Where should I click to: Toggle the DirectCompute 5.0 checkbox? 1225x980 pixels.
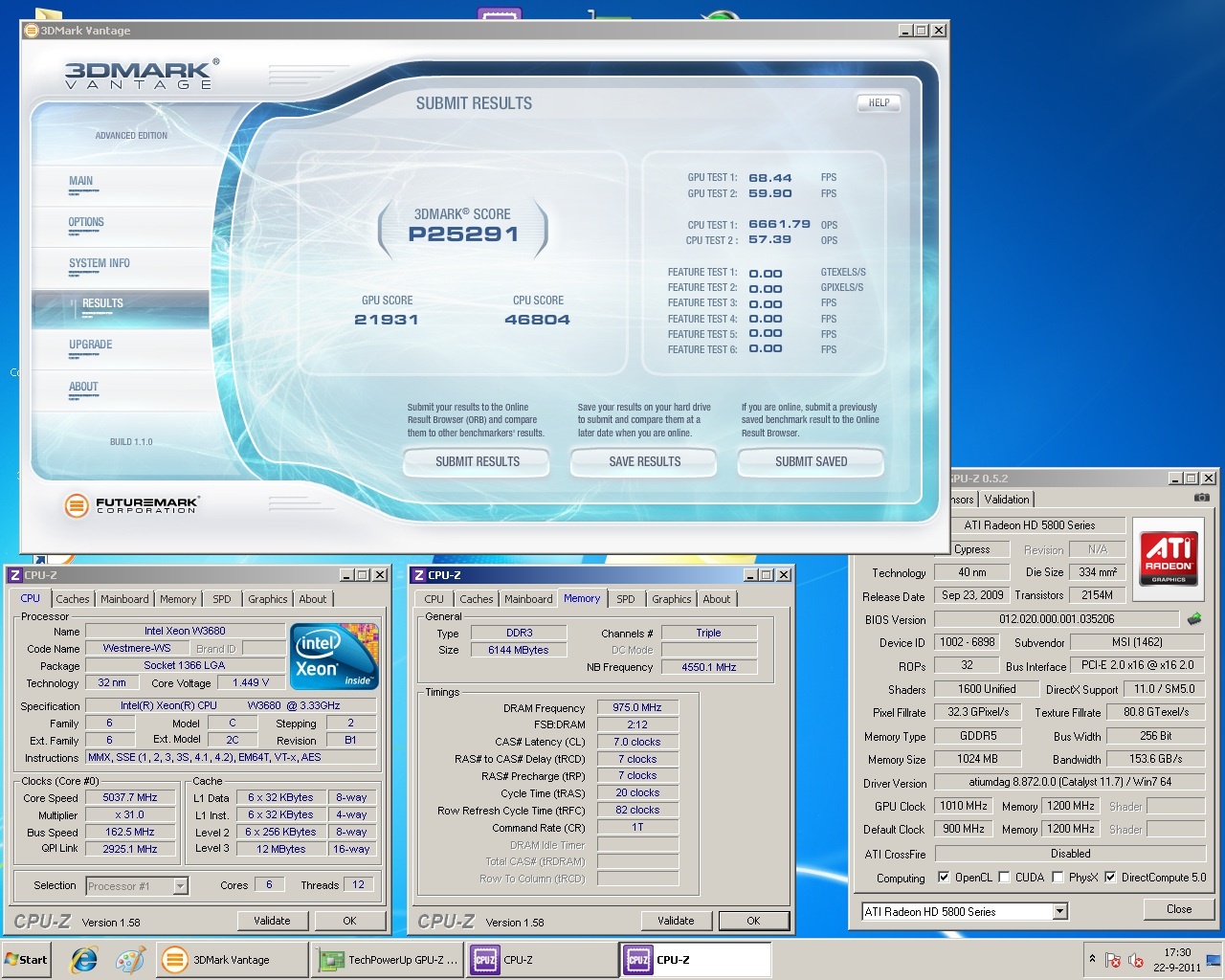click(x=1110, y=877)
